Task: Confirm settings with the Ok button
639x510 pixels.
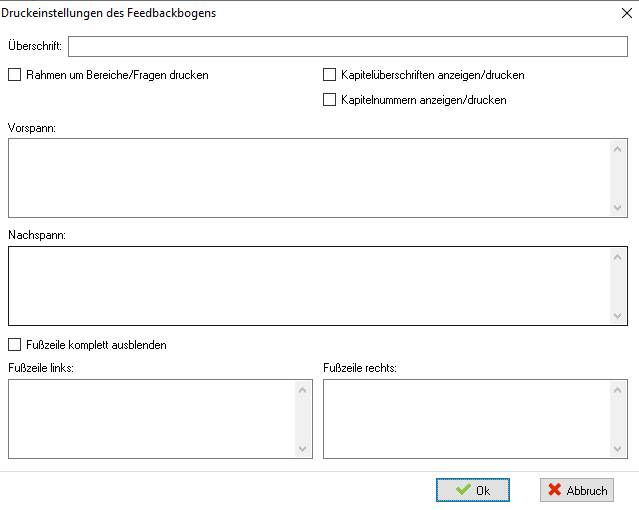Action: coord(473,490)
